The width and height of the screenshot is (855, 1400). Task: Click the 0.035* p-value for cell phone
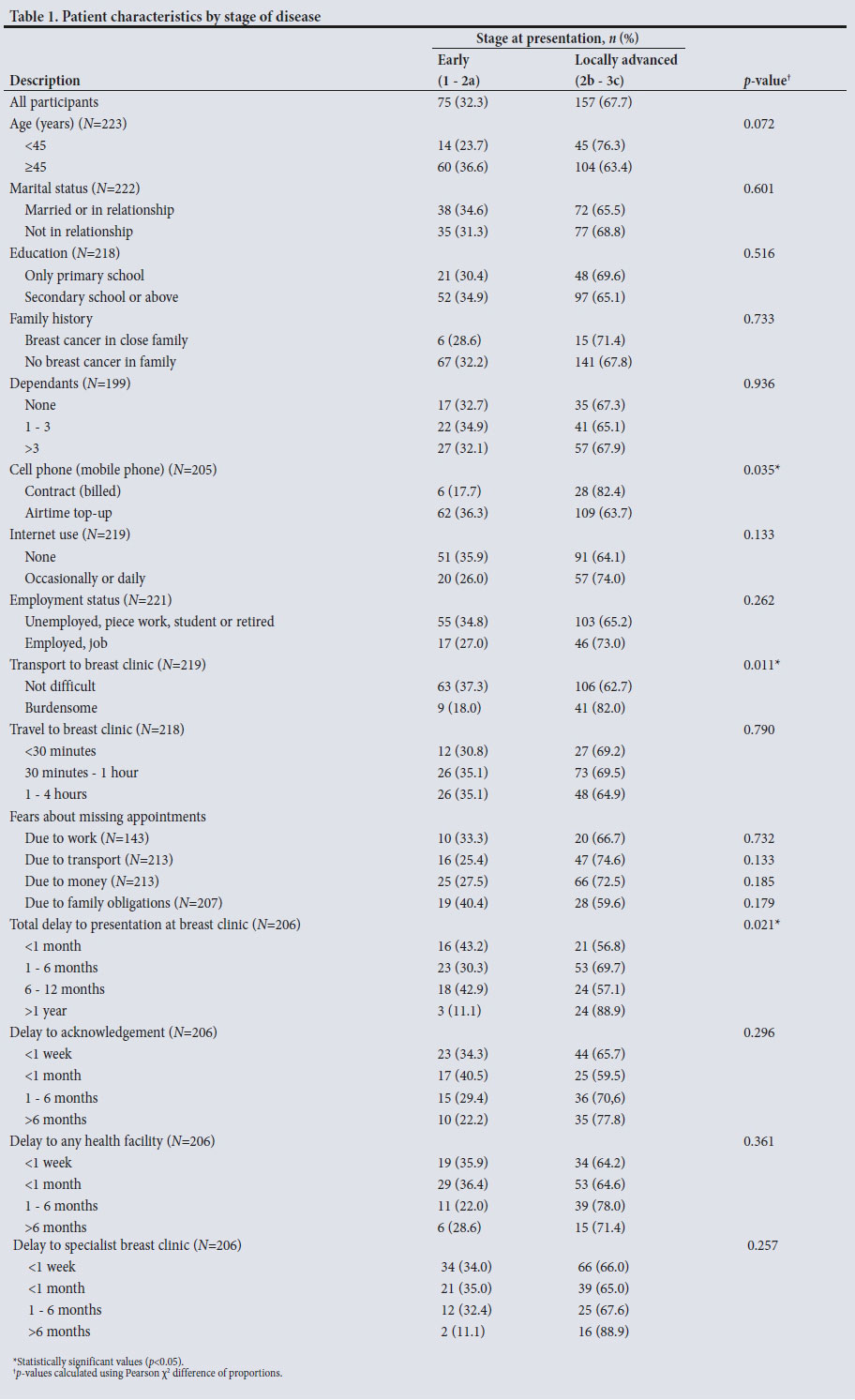pos(761,469)
